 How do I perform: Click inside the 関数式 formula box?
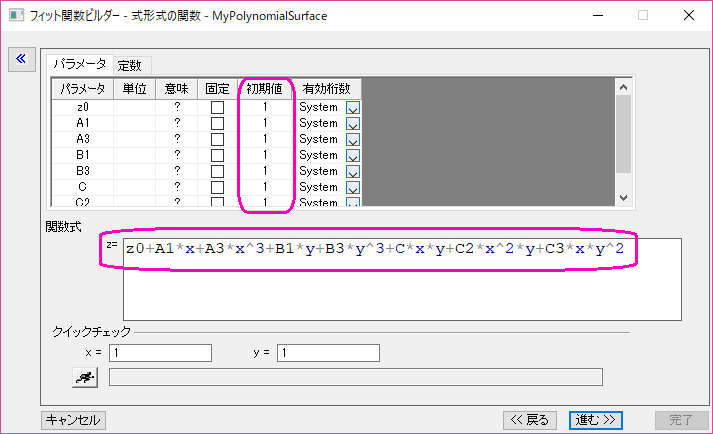tap(402, 279)
